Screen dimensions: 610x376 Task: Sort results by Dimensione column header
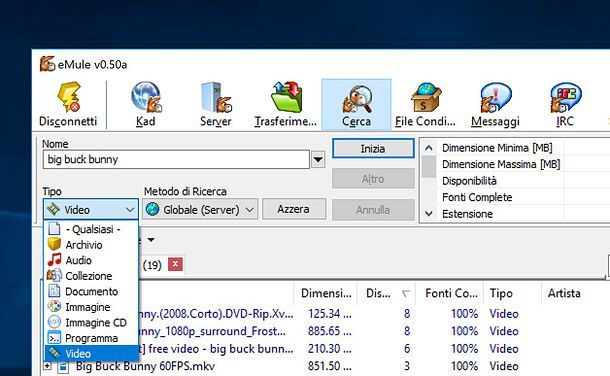tap(326, 293)
